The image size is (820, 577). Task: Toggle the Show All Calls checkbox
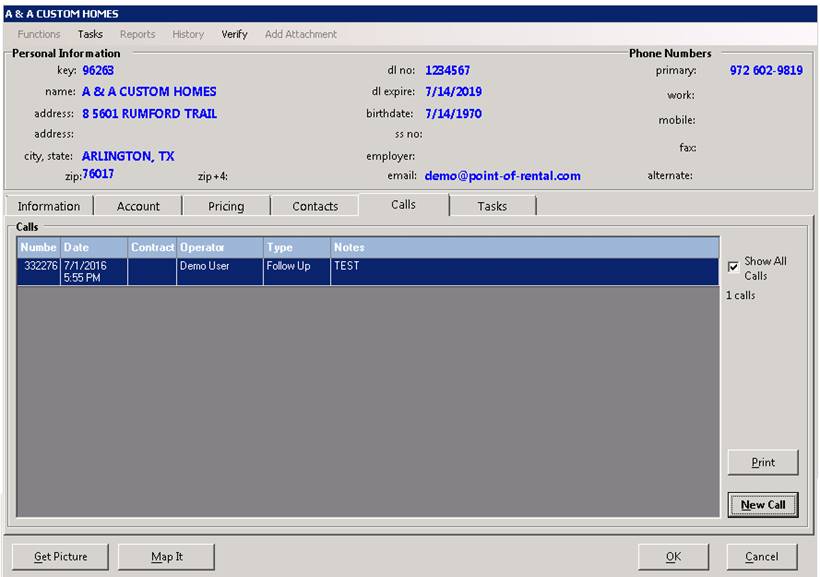coord(733,267)
